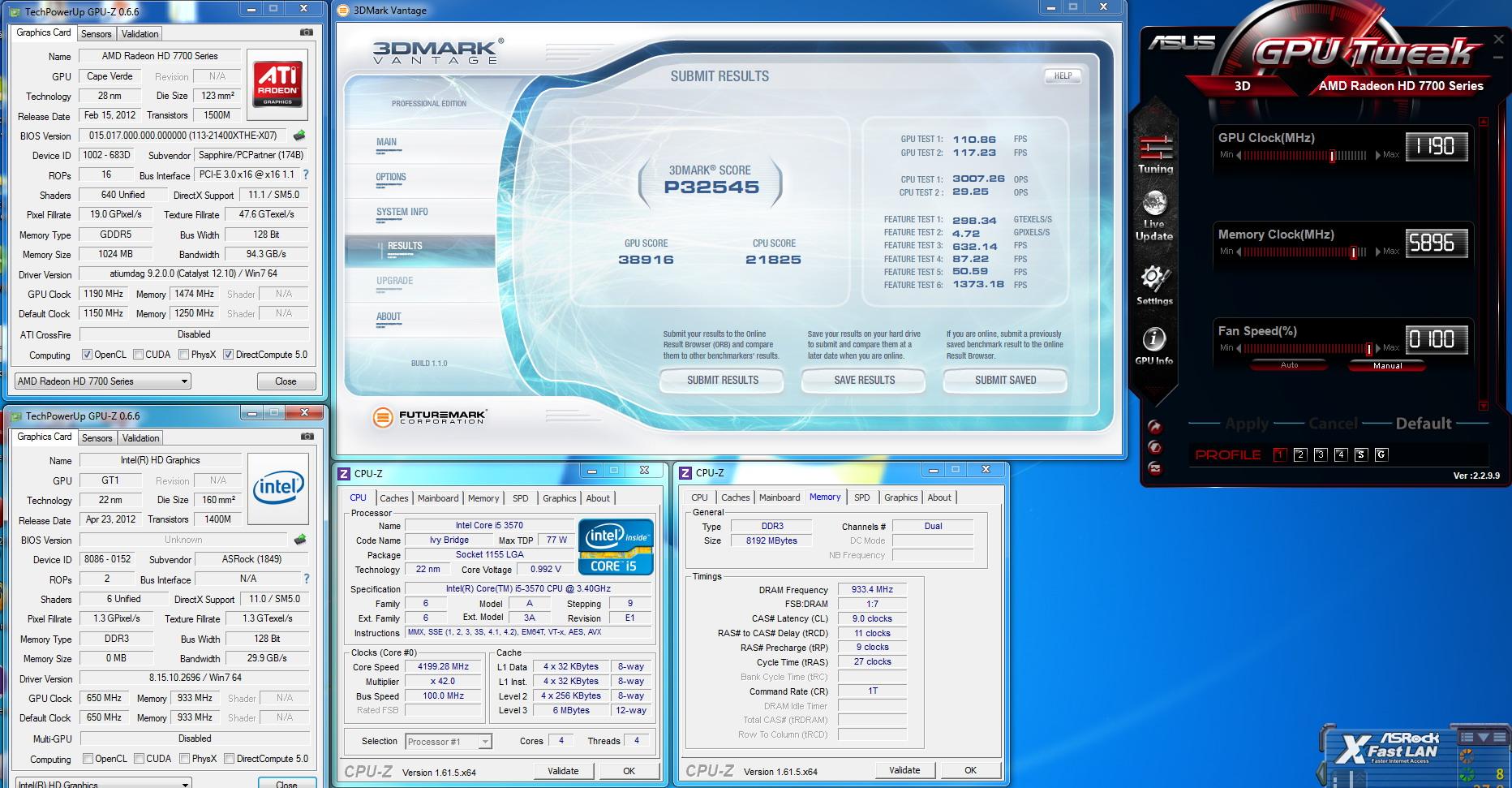1512x788 pixels.
Task: Open Graphics tab in left CPU-Z window
Action: (x=560, y=498)
